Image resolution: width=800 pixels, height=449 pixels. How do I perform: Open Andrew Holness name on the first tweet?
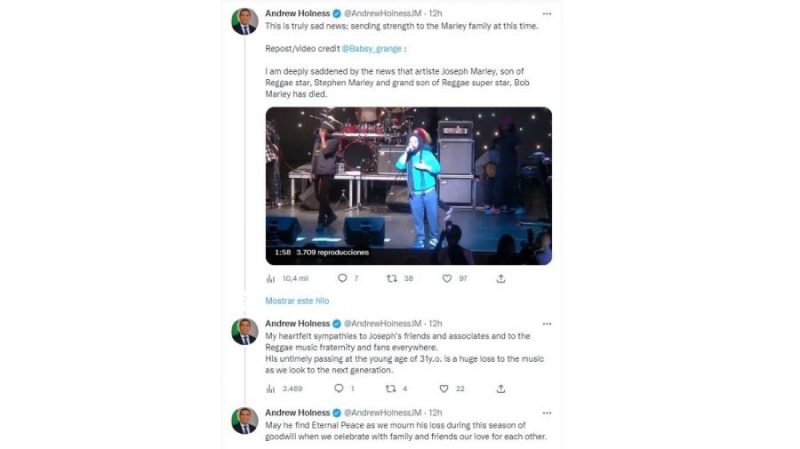coord(296,13)
